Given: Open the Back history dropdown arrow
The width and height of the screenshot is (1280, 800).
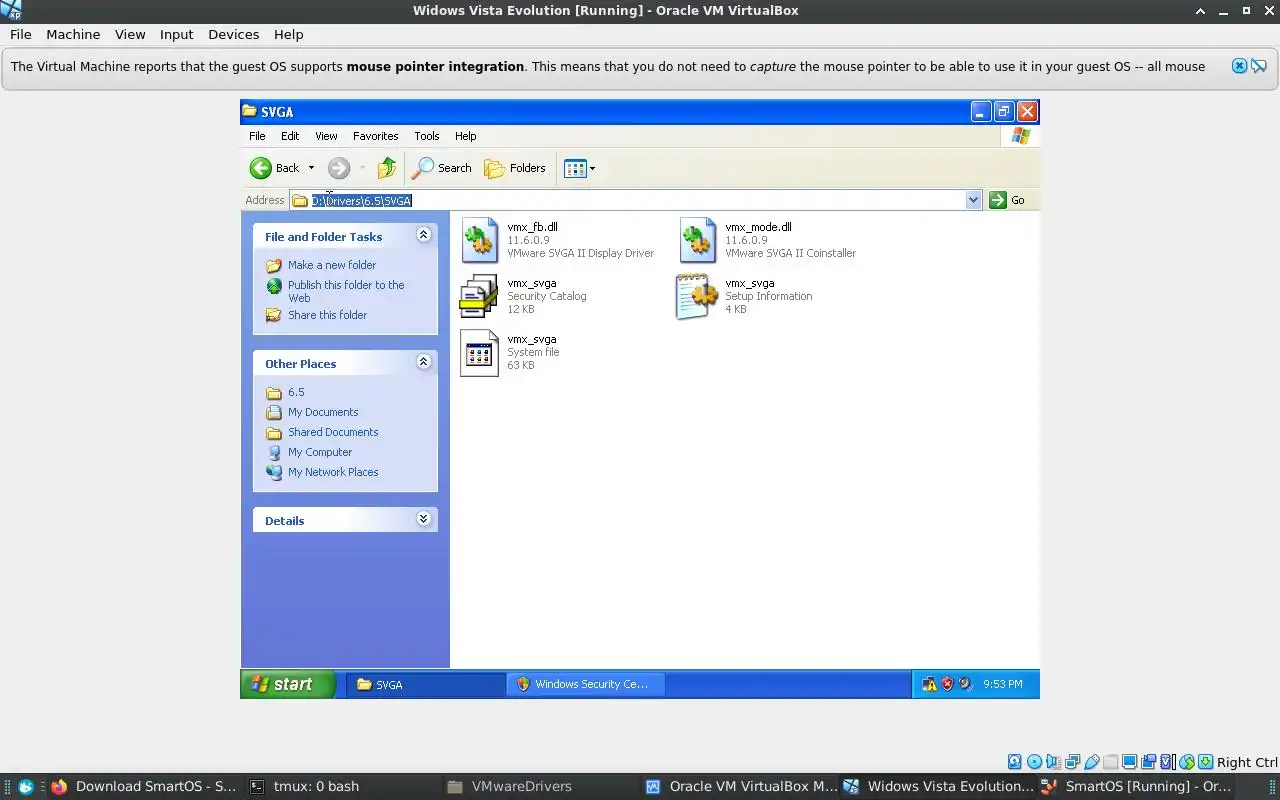Looking at the screenshot, I should [x=311, y=168].
